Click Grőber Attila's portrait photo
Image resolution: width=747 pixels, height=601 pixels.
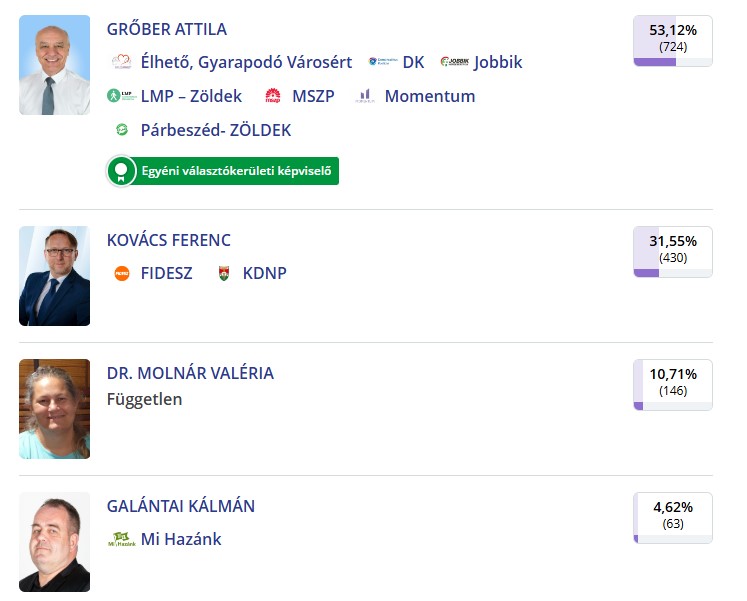tap(54, 65)
